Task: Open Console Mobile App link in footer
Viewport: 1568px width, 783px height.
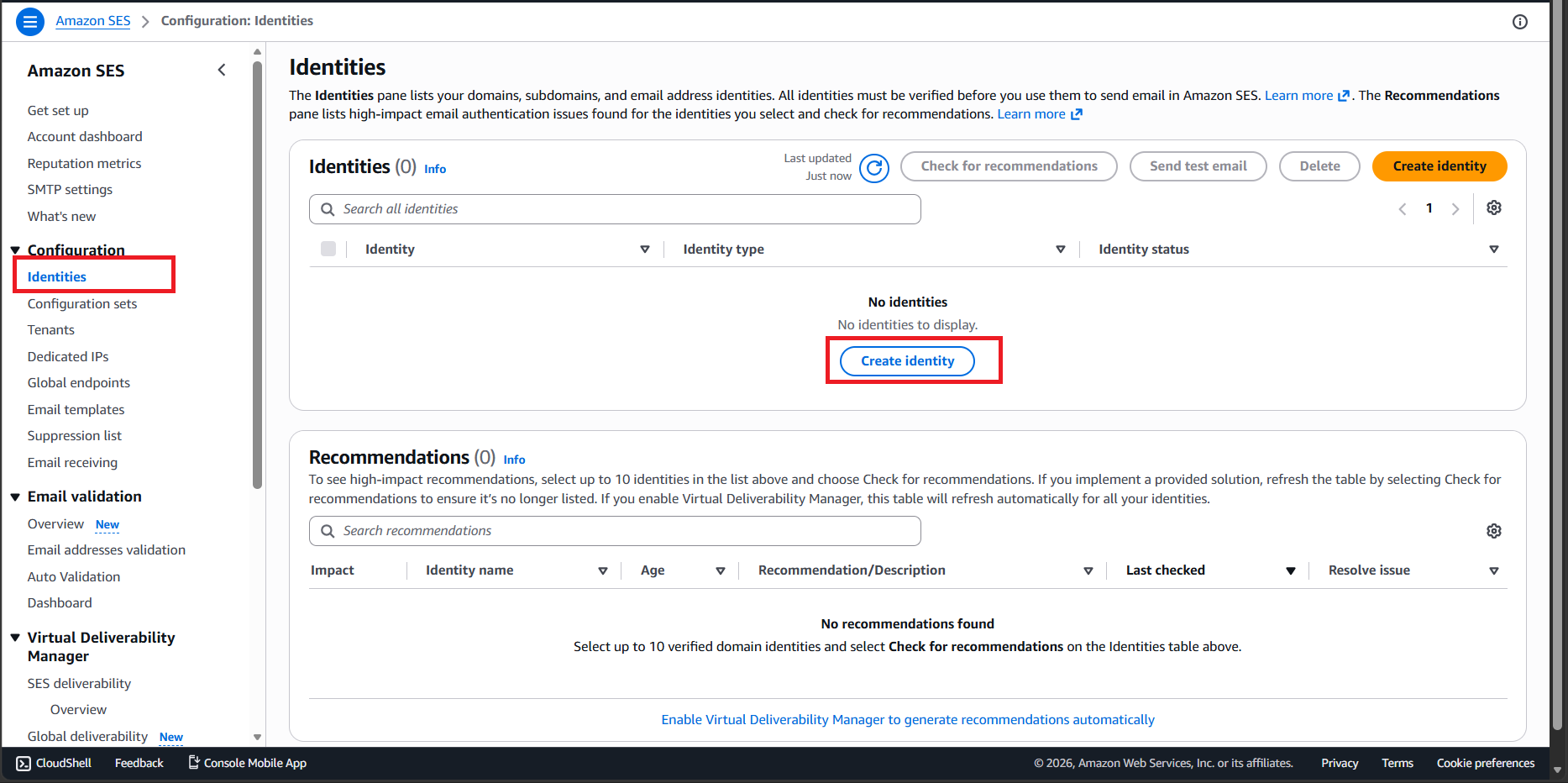Action: pos(247,763)
